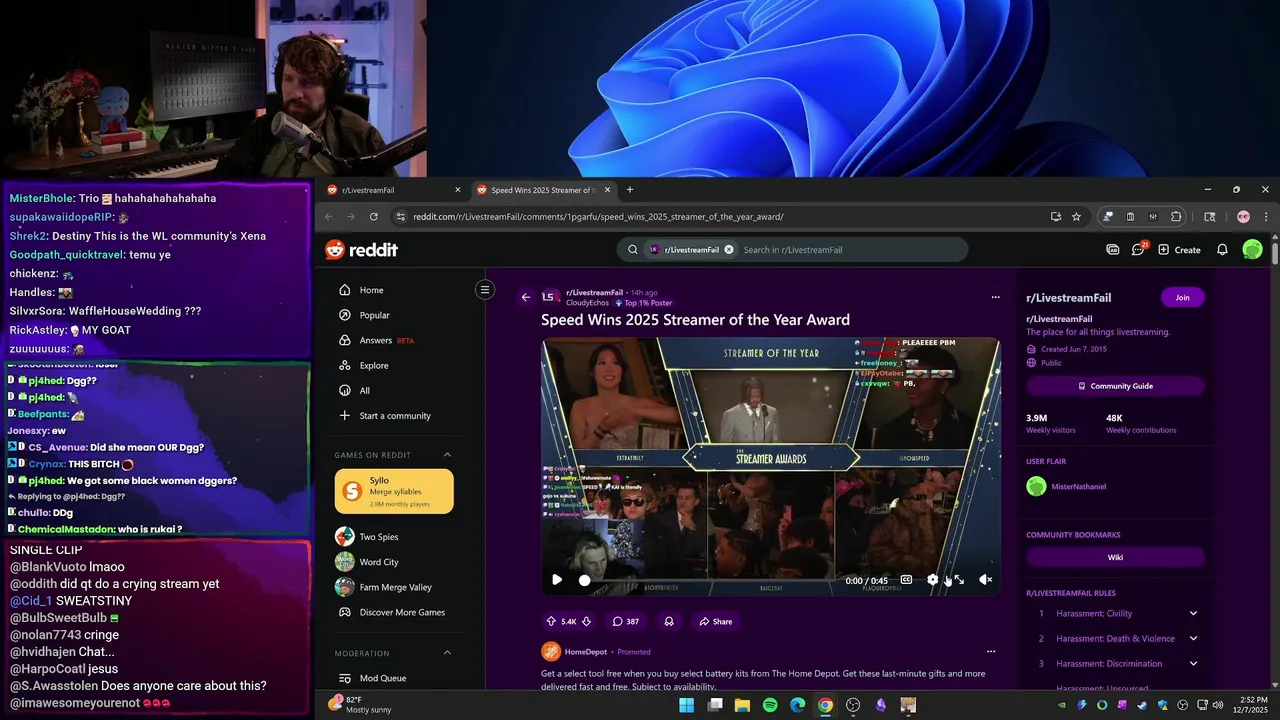Give an award to the post
This screenshot has height=720, width=1280.
(x=669, y=621)
